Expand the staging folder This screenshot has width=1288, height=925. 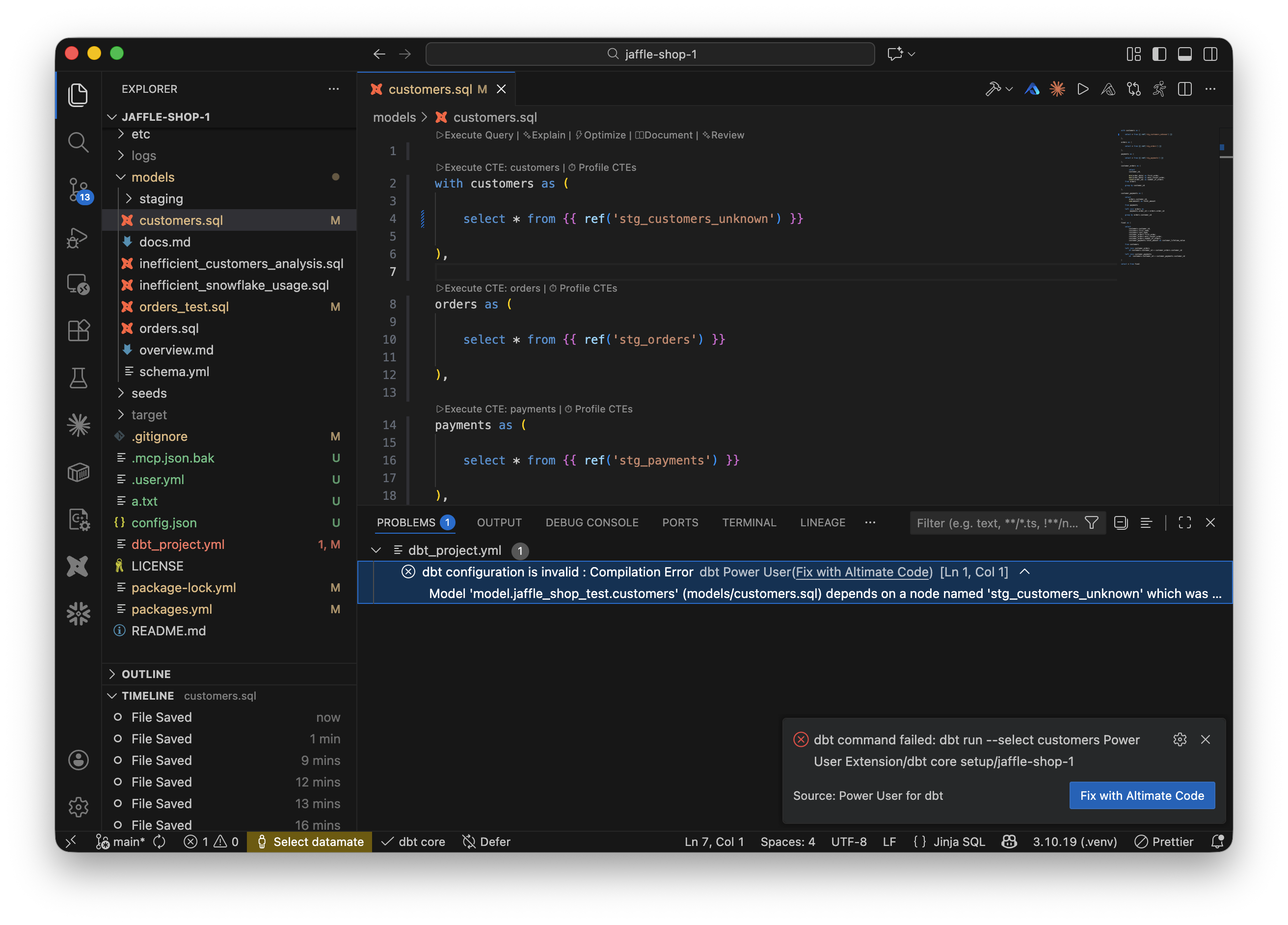129,199
